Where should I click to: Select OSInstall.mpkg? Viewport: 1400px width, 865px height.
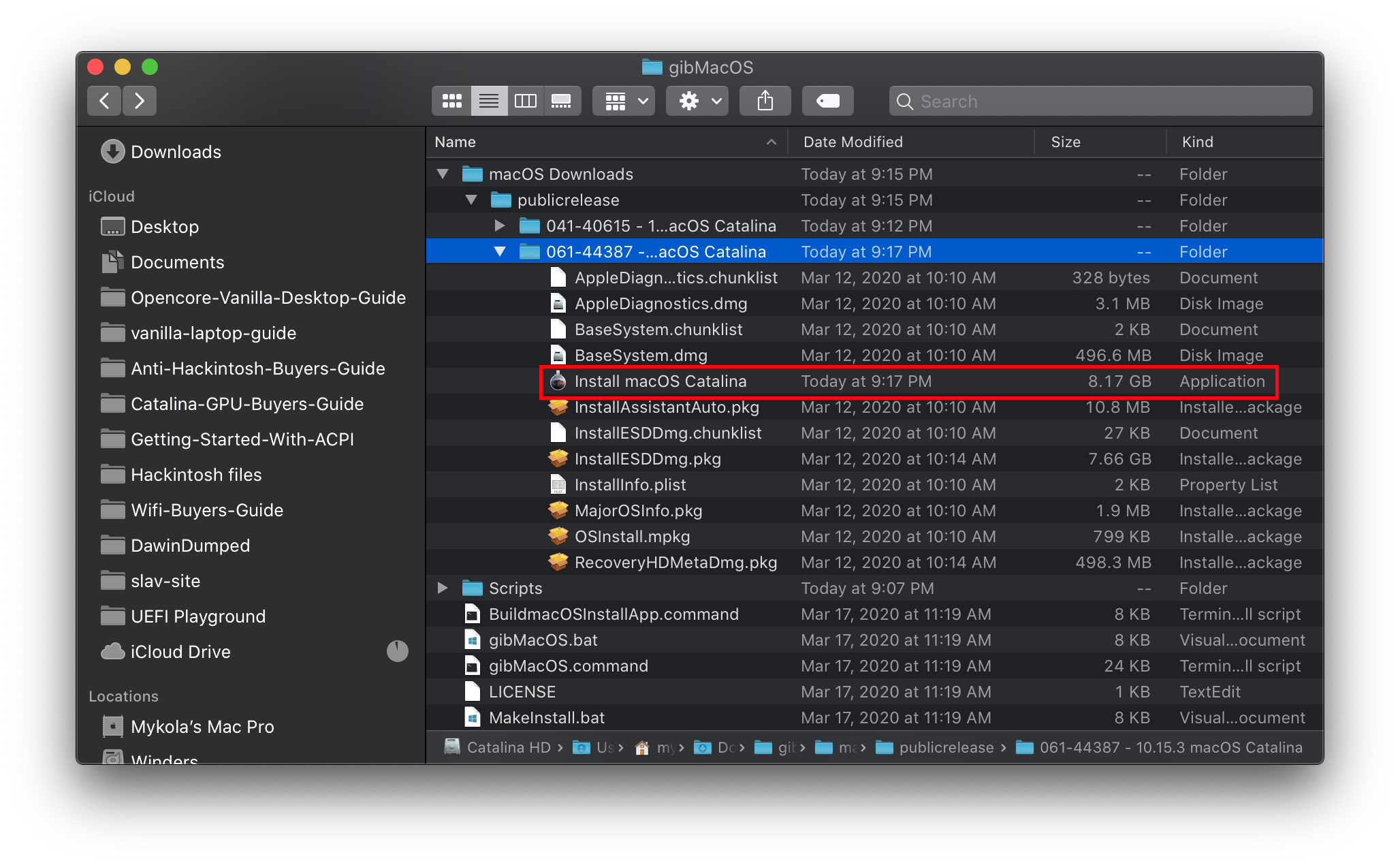click(x=874, y=536)
